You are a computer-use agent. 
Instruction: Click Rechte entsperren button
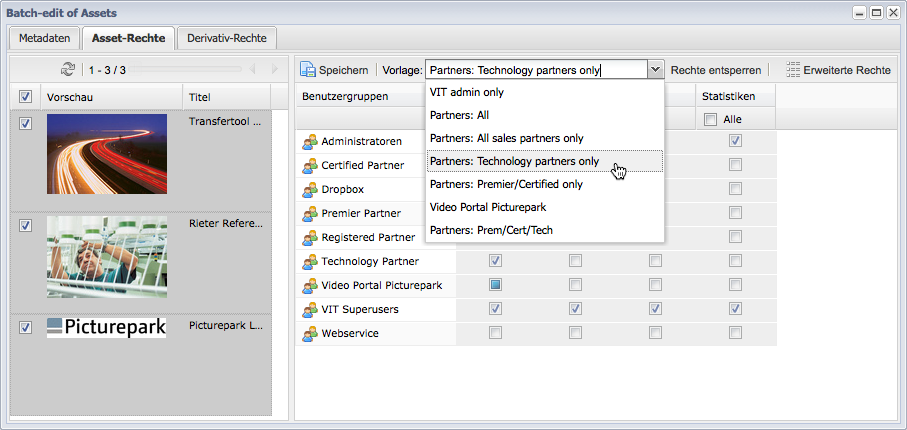[x=716, y=70]
